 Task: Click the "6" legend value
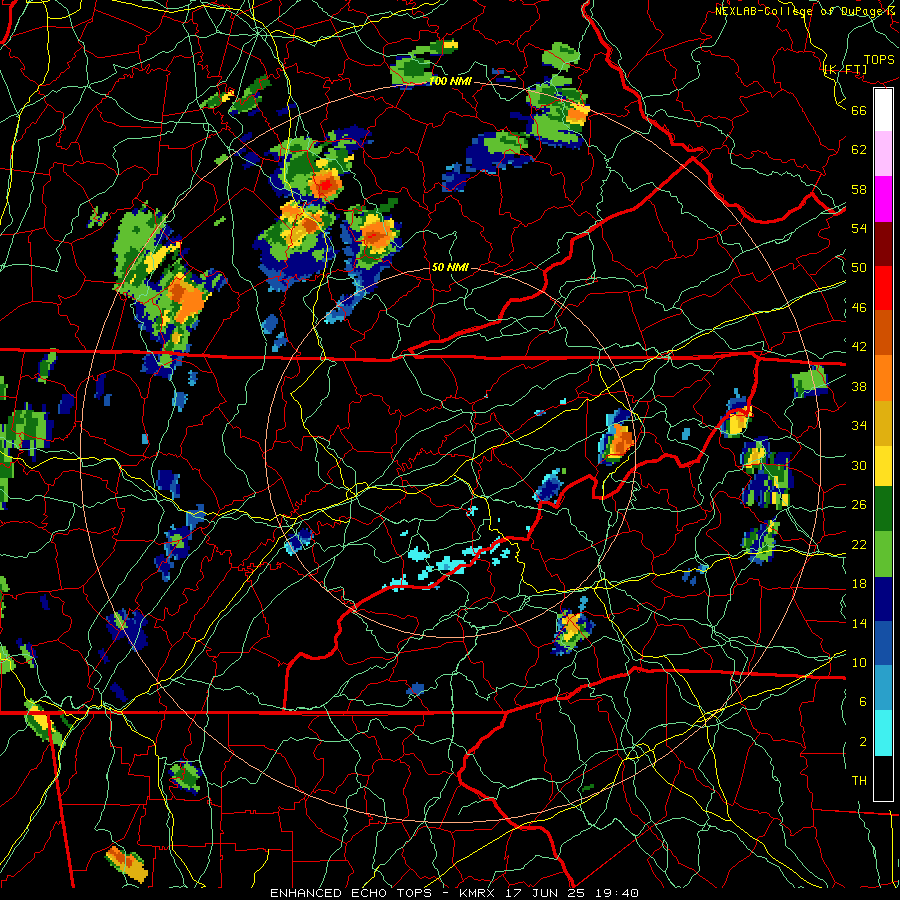point(863,701)
